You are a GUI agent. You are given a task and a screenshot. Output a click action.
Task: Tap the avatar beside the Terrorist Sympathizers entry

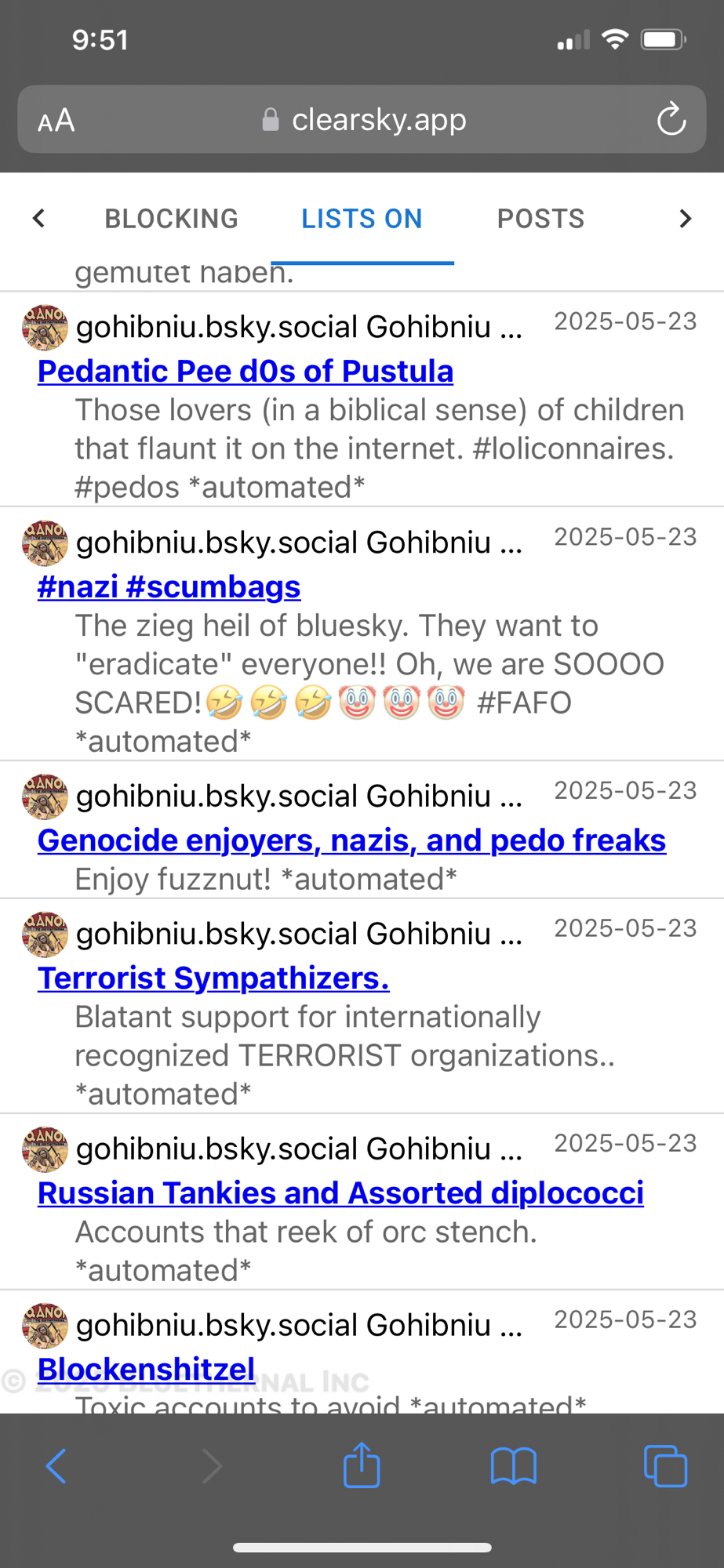click(45, 934)
